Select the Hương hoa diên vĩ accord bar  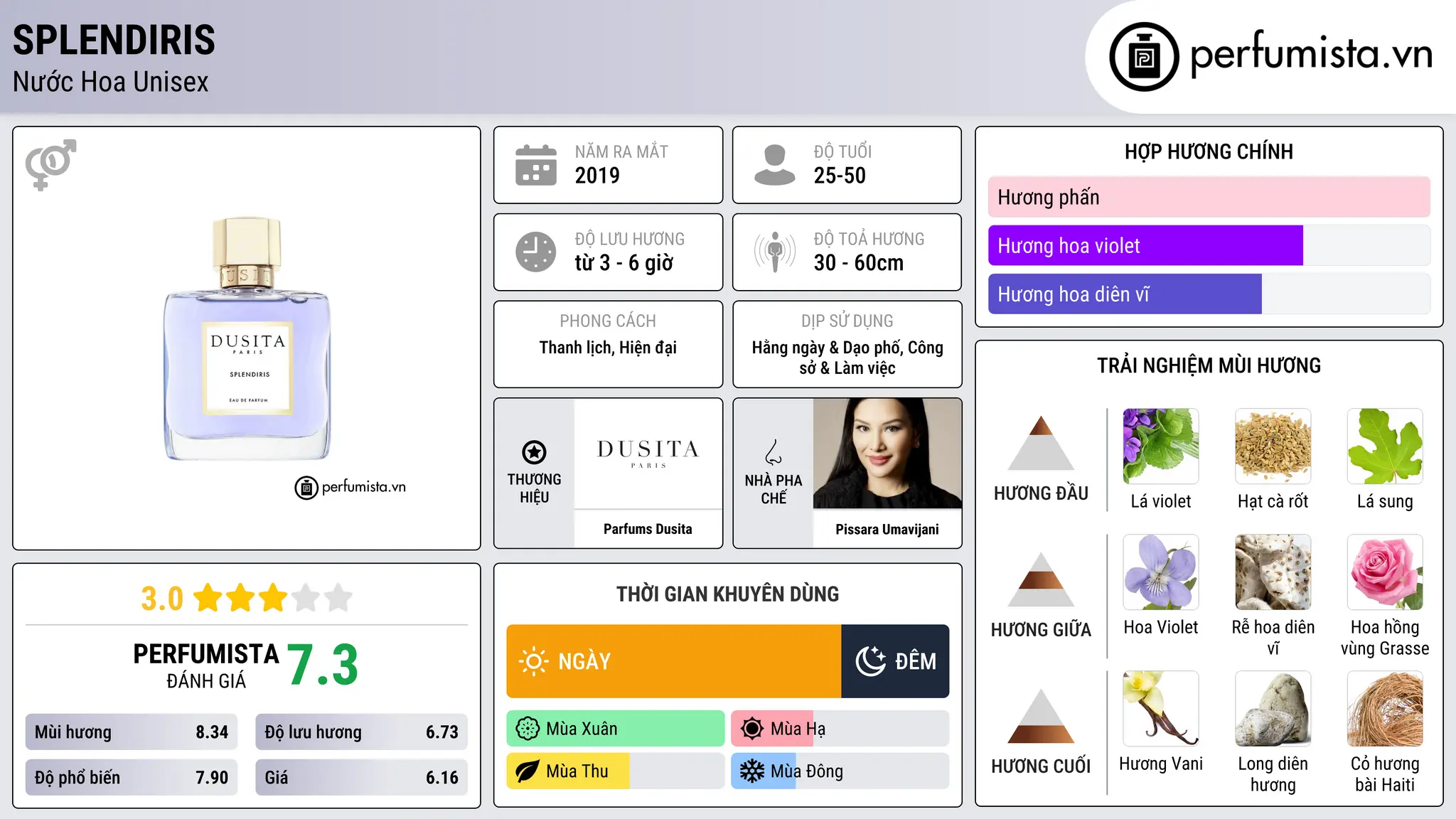pyautogui.click(x=1209, y=294)
